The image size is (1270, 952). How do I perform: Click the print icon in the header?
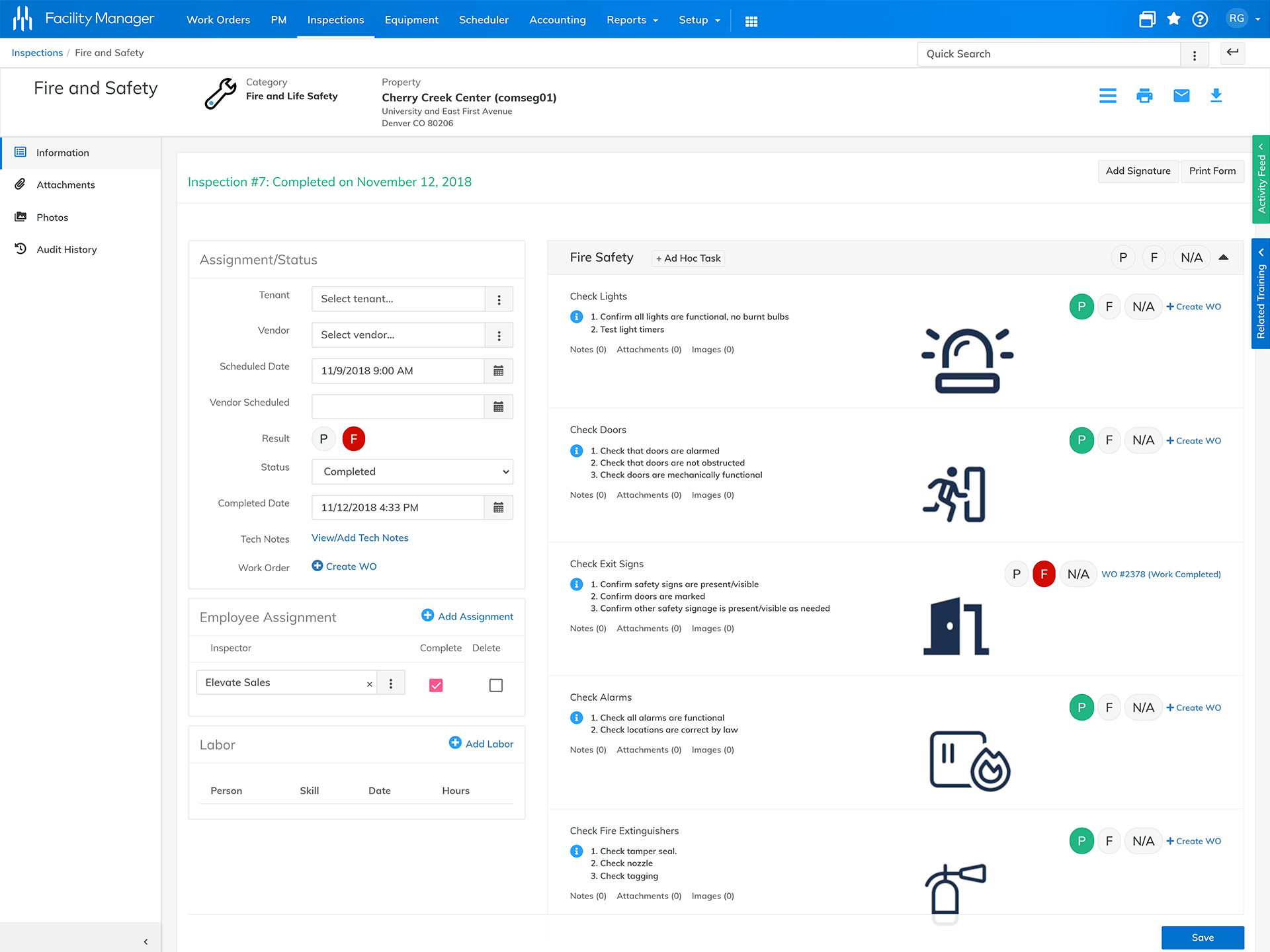tap(1144, 96)
